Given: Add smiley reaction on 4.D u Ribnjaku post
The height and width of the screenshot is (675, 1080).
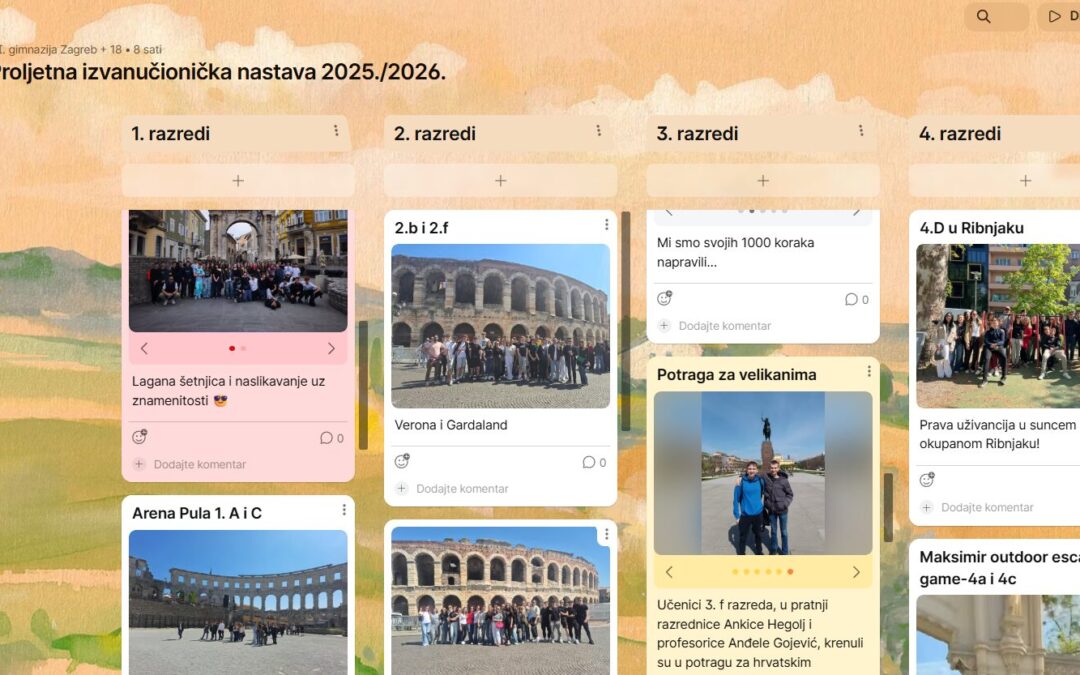Looking at the screenshot, I should coord(925,481).
